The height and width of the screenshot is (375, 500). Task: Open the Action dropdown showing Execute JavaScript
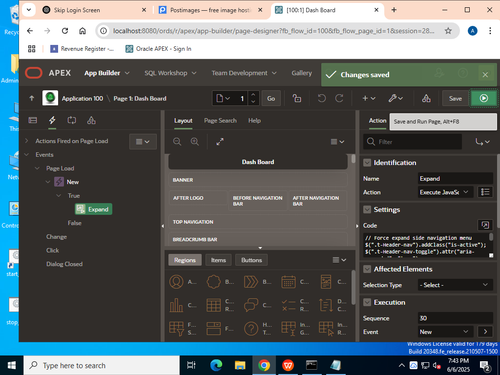coord(445,192)
